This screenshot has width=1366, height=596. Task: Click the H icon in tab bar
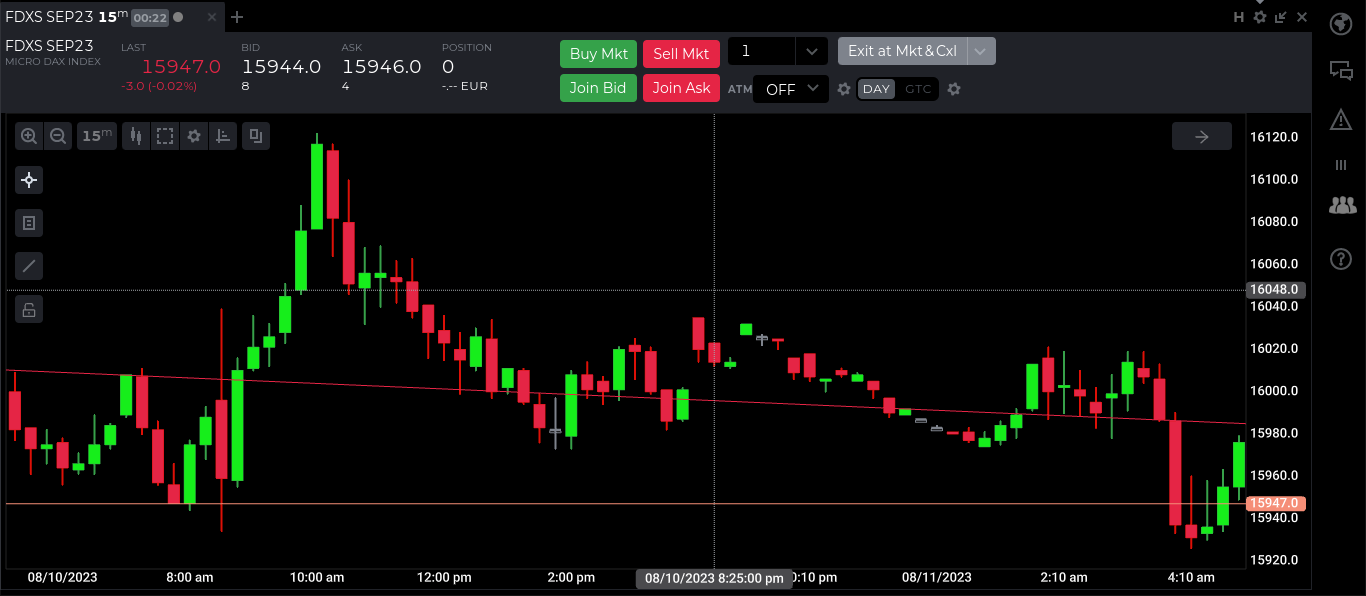coord(1239,17)
